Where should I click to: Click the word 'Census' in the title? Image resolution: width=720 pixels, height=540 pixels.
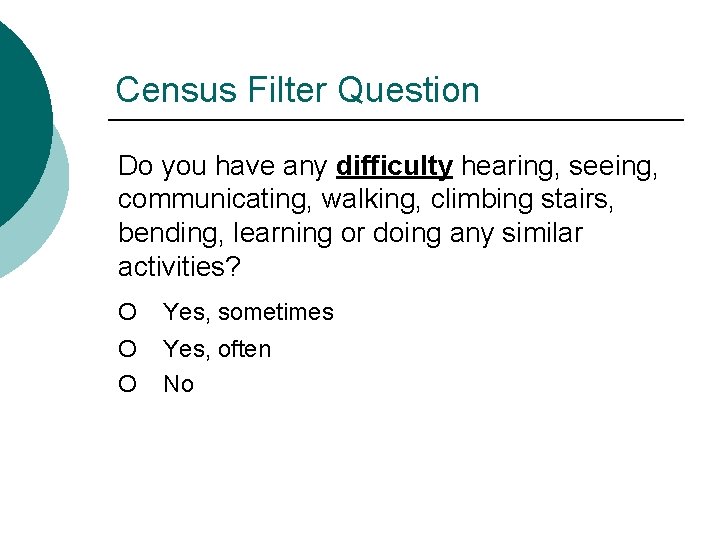176,90
